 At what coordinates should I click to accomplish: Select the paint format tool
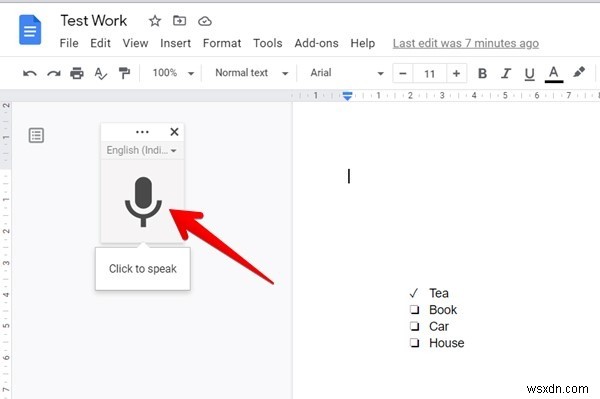(124, 73)
